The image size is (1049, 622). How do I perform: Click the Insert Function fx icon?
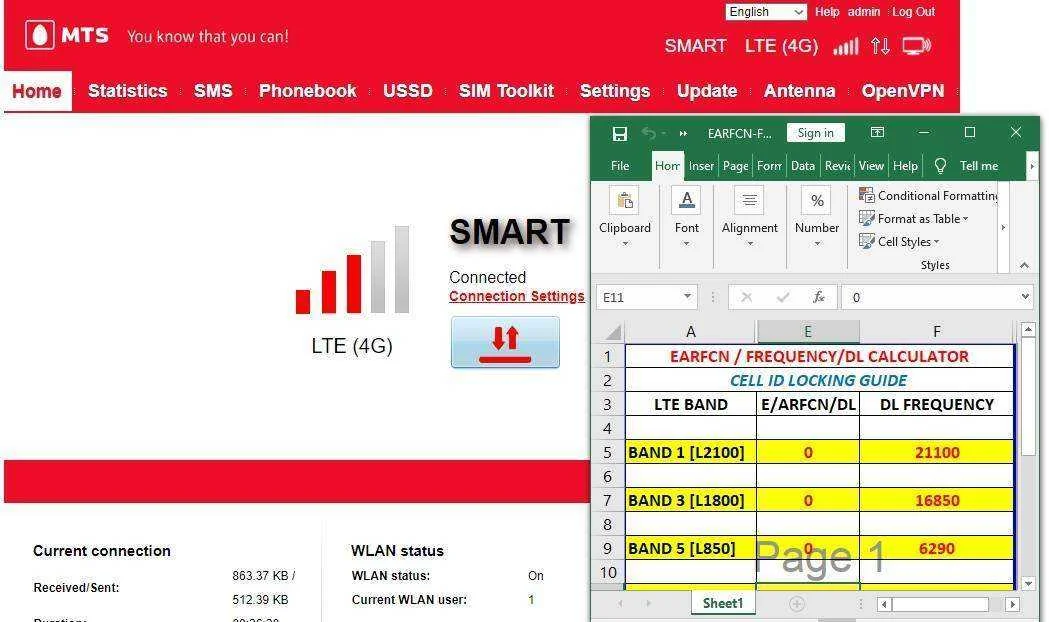point(818,297)
